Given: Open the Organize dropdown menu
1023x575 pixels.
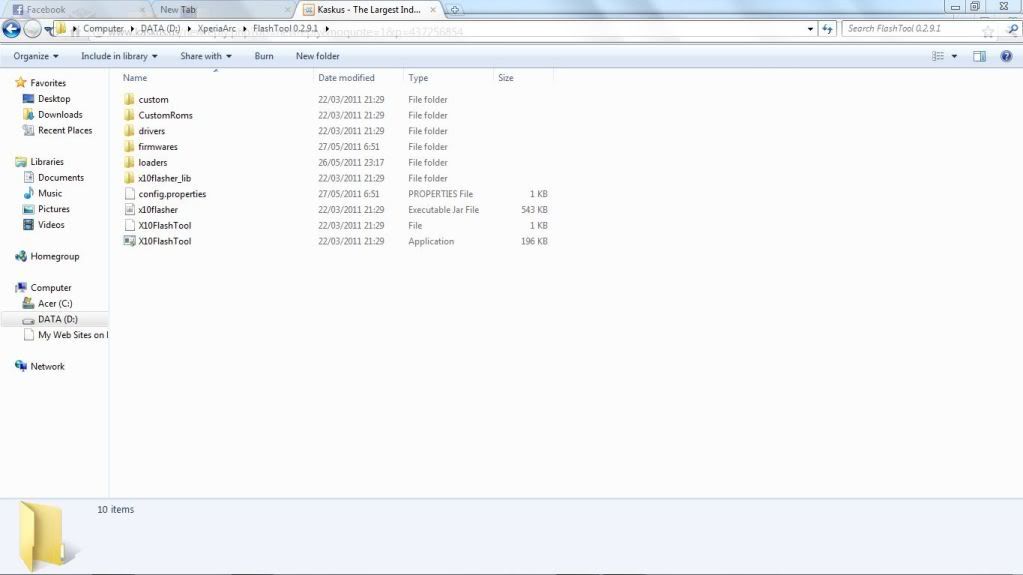Looking at the screenshot, I should [36, 56].
